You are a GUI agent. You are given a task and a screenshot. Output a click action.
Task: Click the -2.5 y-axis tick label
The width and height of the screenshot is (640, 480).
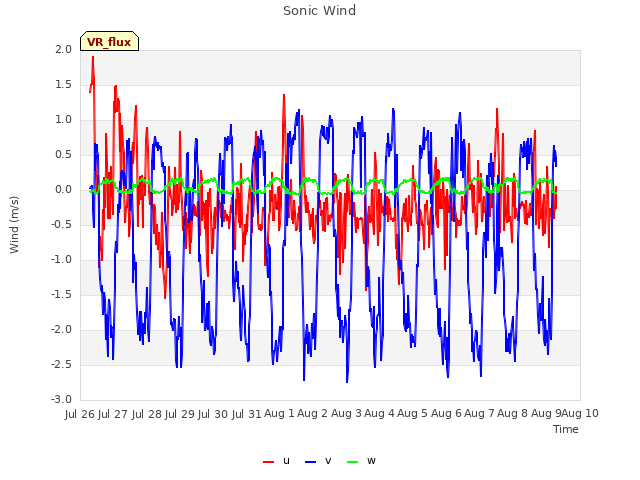[61, 364]
